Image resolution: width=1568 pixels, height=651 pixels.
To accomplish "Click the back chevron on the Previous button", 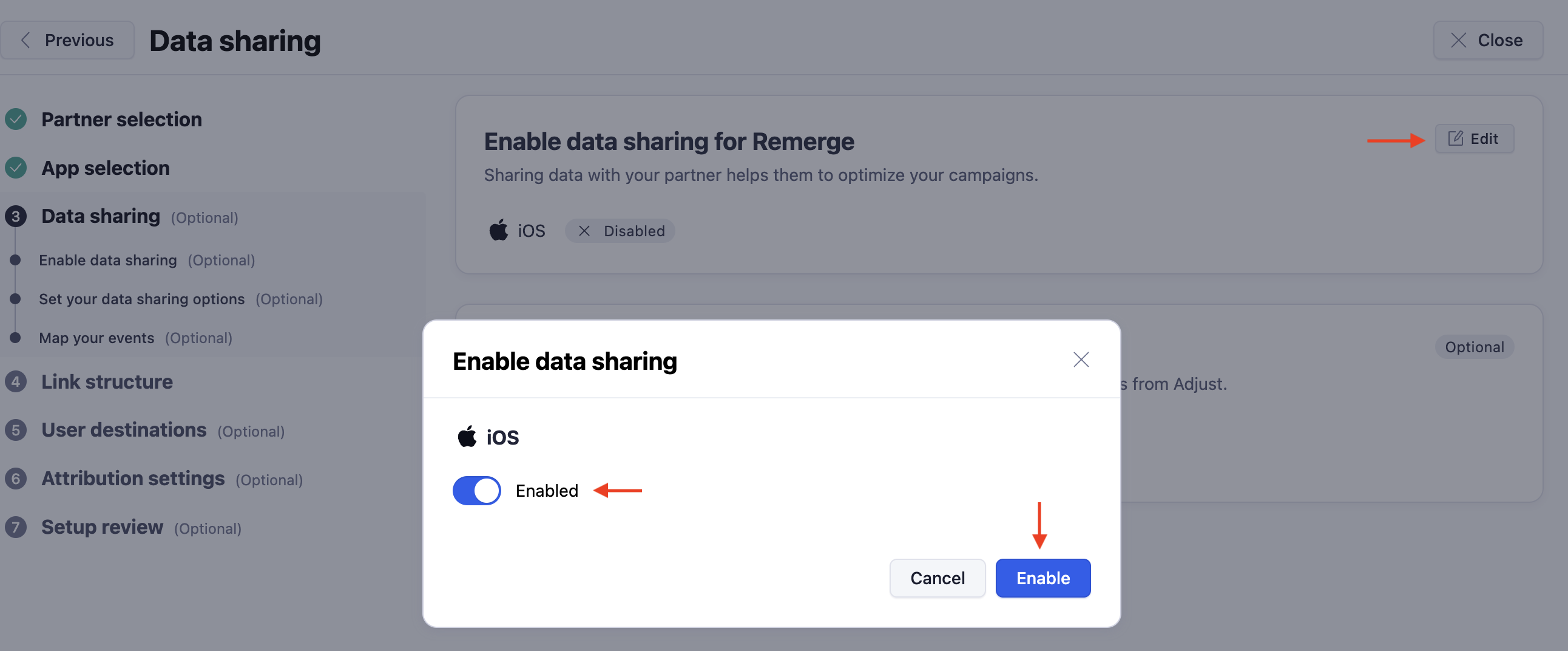I will point(25,39).
